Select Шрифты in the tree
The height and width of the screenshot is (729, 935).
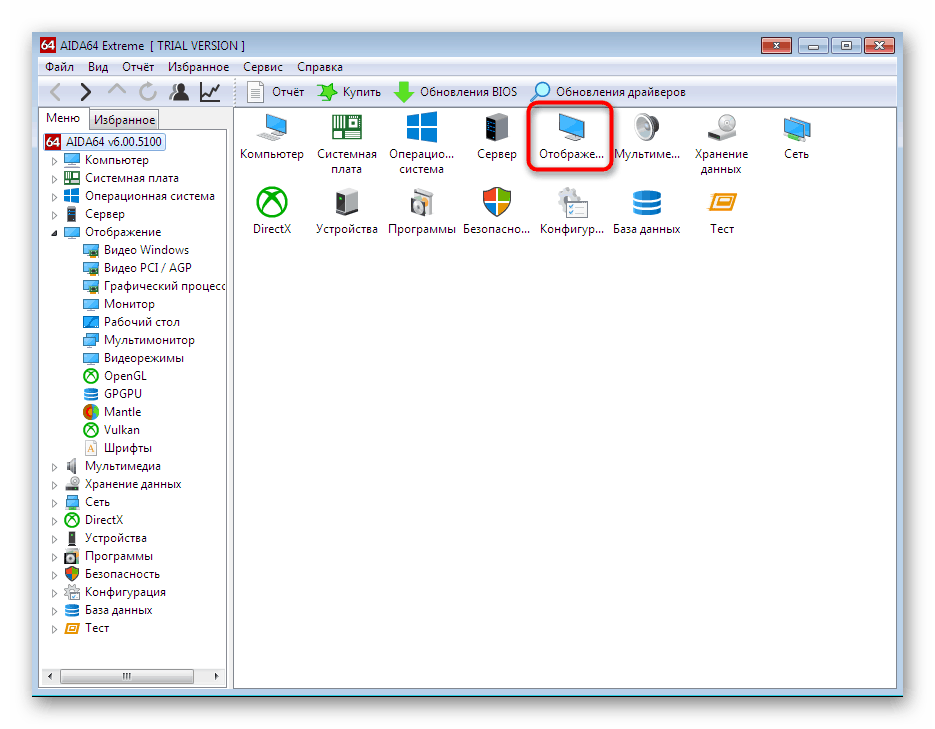pos(117,448)
